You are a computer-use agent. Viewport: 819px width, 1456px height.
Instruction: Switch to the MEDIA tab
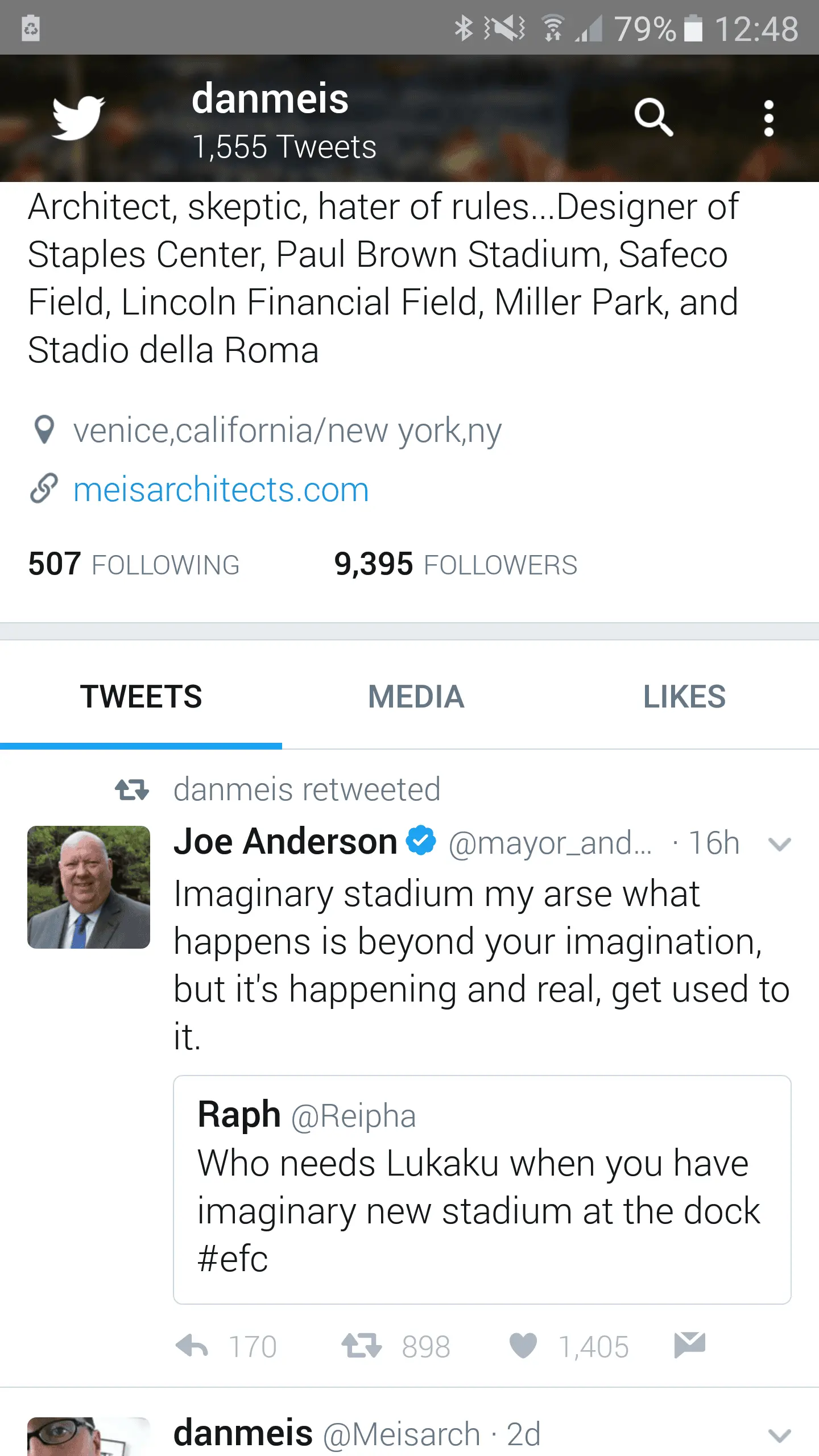(416, 697)
